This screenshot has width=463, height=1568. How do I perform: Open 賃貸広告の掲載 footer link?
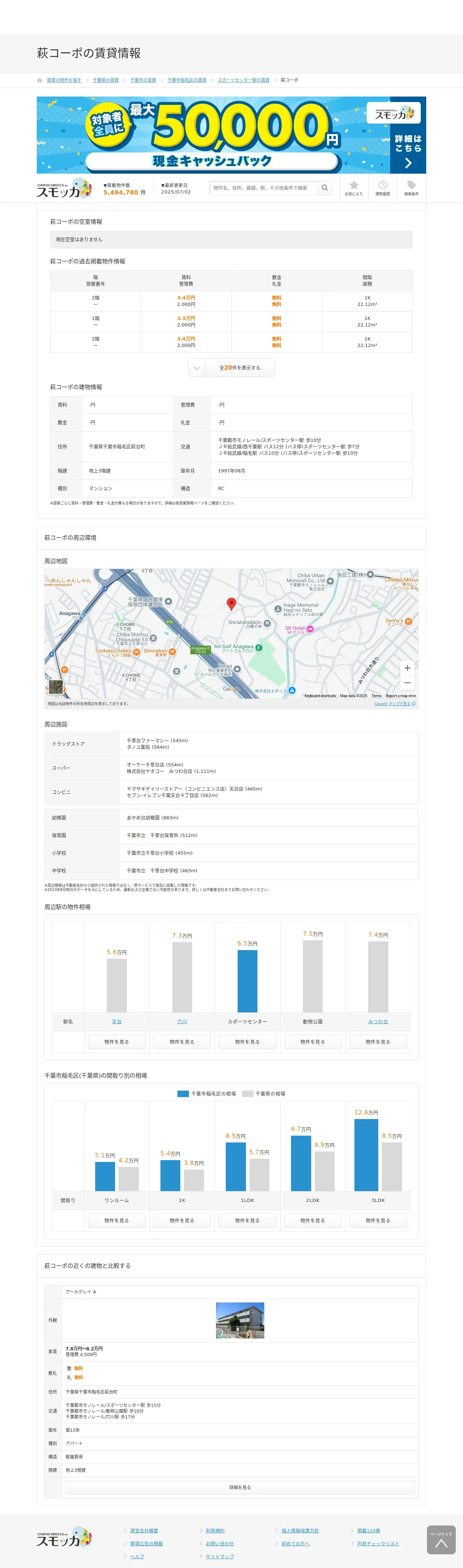[x=146, y=1543]
